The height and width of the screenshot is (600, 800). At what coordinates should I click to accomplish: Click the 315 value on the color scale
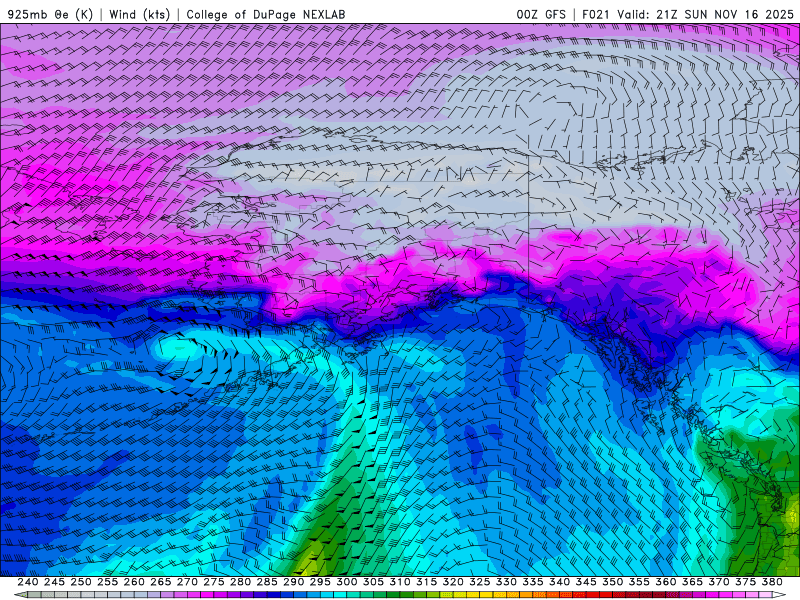click(427, 582)
